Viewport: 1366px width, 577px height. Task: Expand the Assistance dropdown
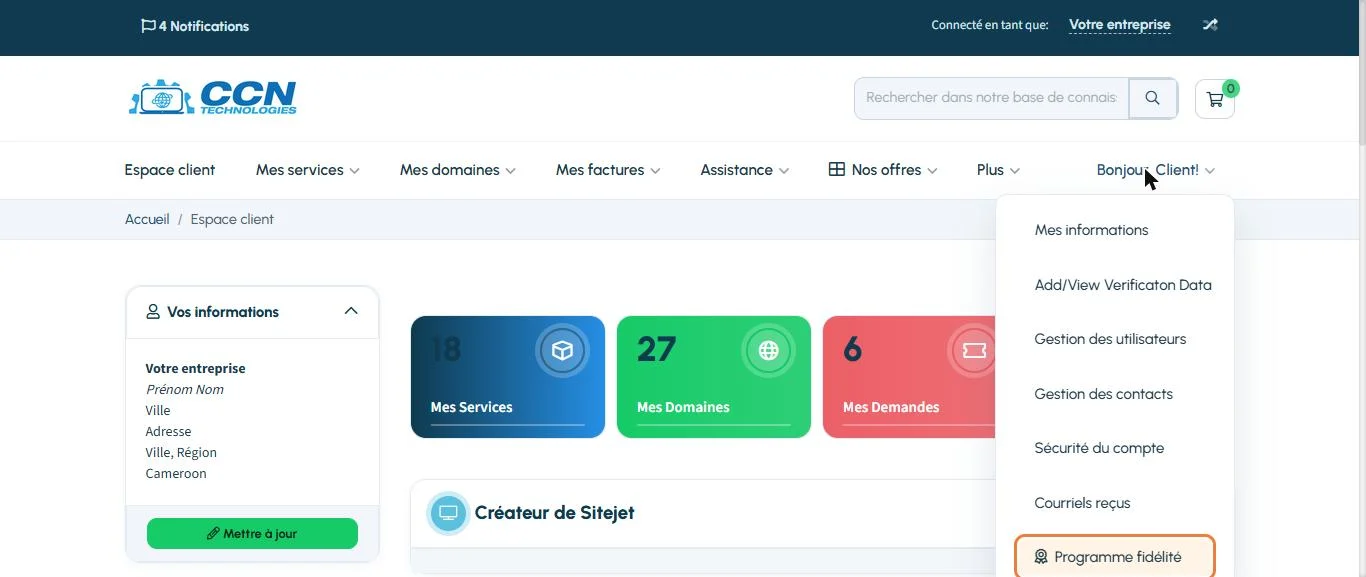(745, 170)
